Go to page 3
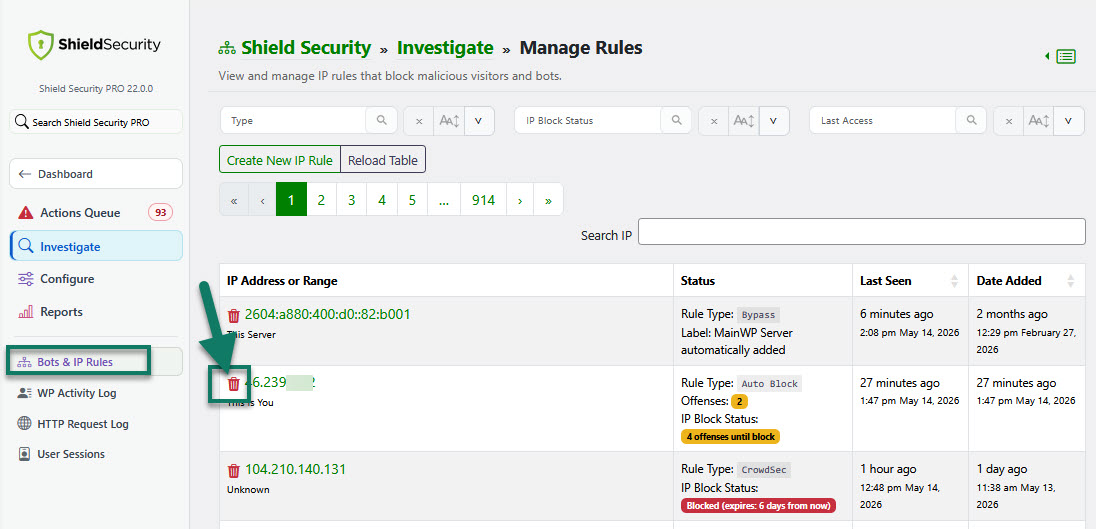Image resolution: width=1096 pixels, height=529 pixels. pyautogui.click(x=352, y=200)
